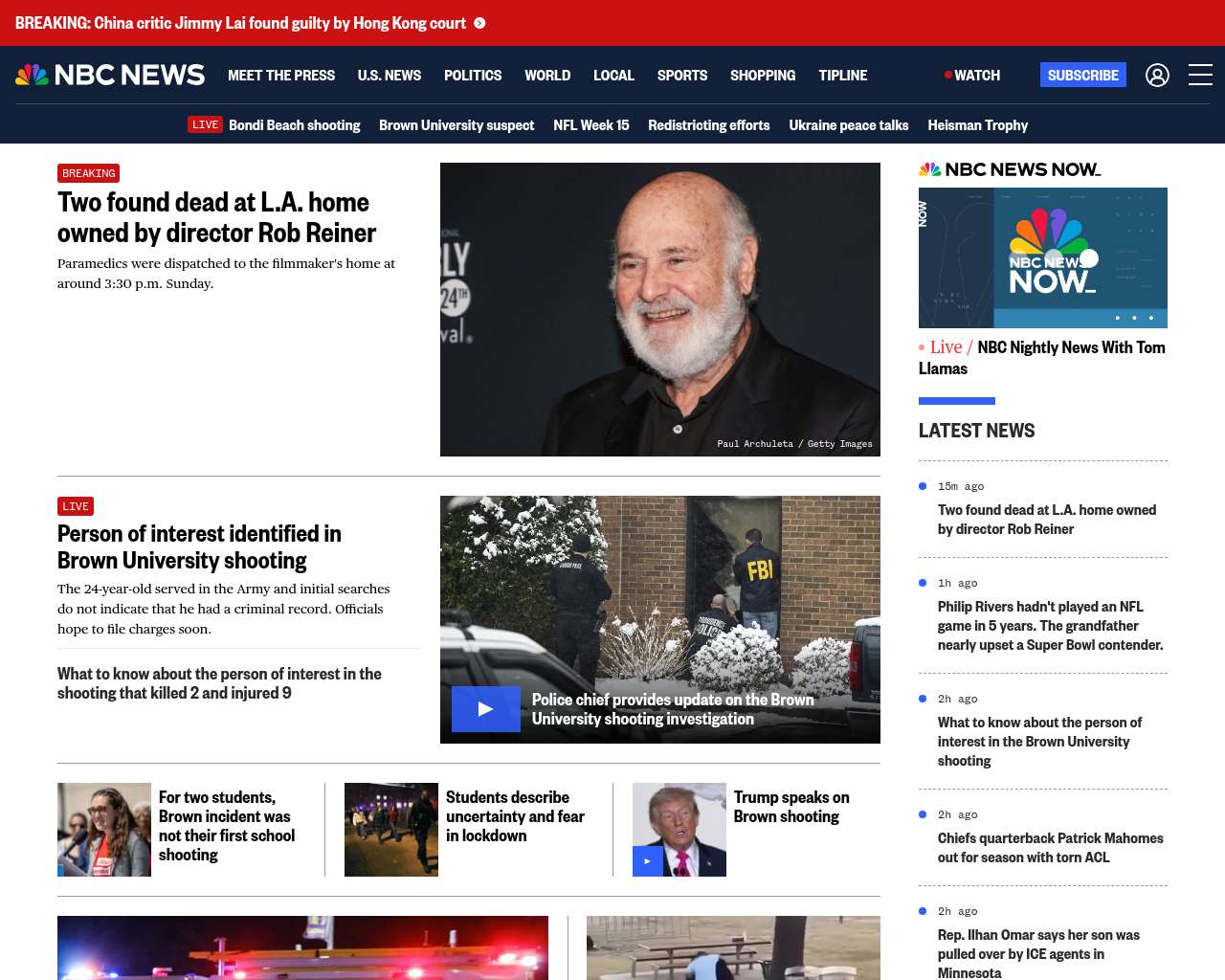
Task: Open Brown University suspect topic link
Action: tap(457, 124)
